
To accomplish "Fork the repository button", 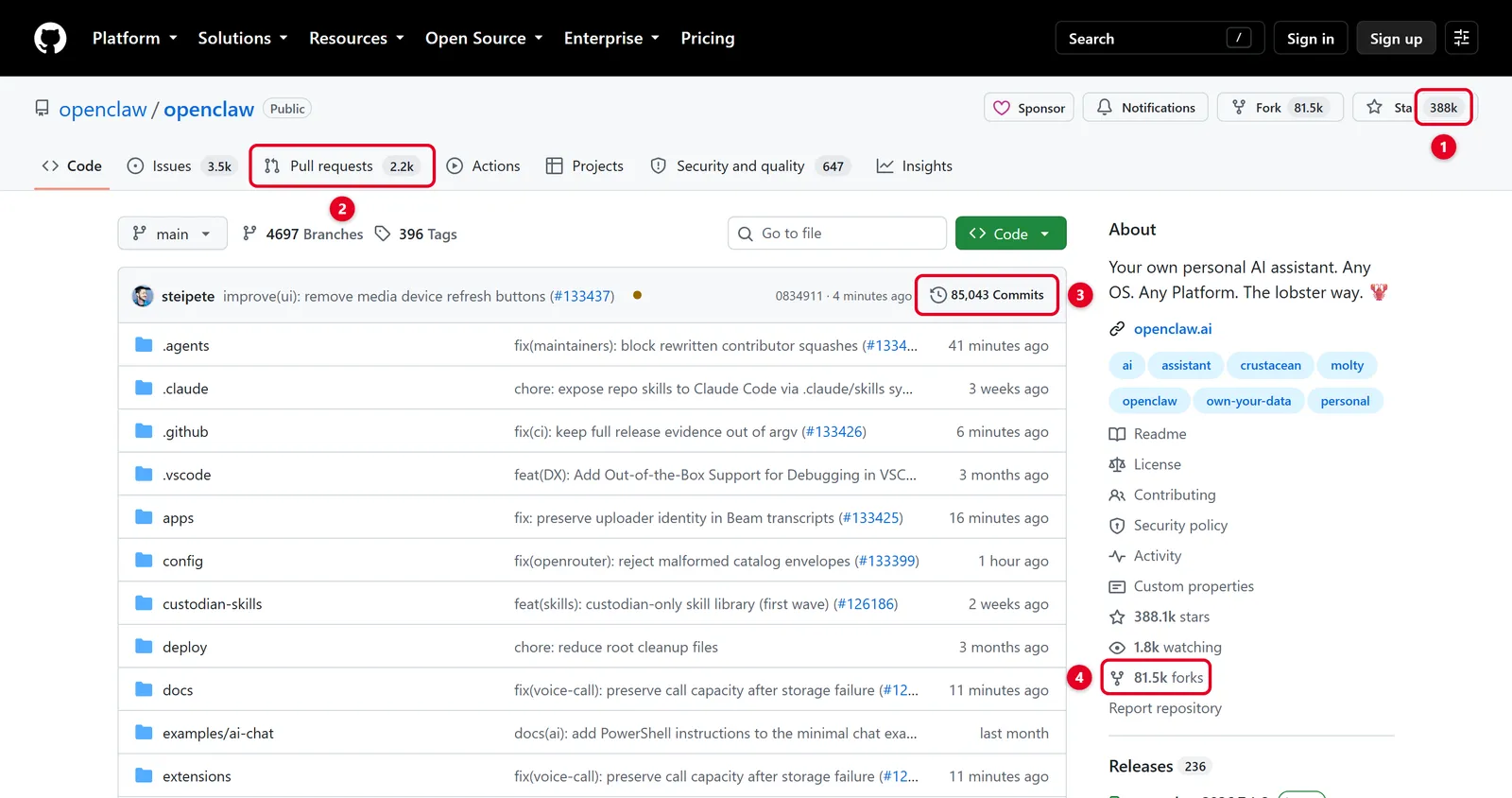I will 1280,108.
